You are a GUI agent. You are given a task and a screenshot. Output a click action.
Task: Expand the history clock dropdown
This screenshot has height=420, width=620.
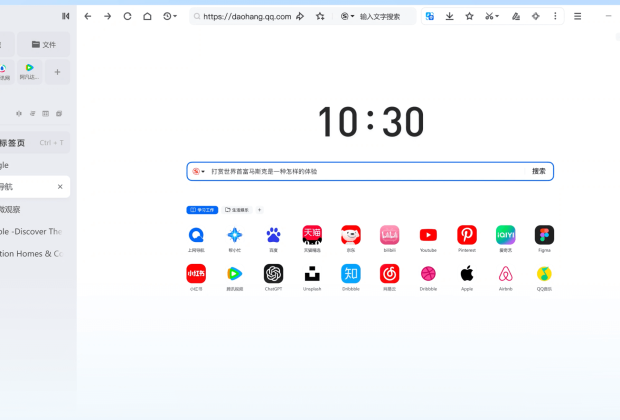[170, 16]
